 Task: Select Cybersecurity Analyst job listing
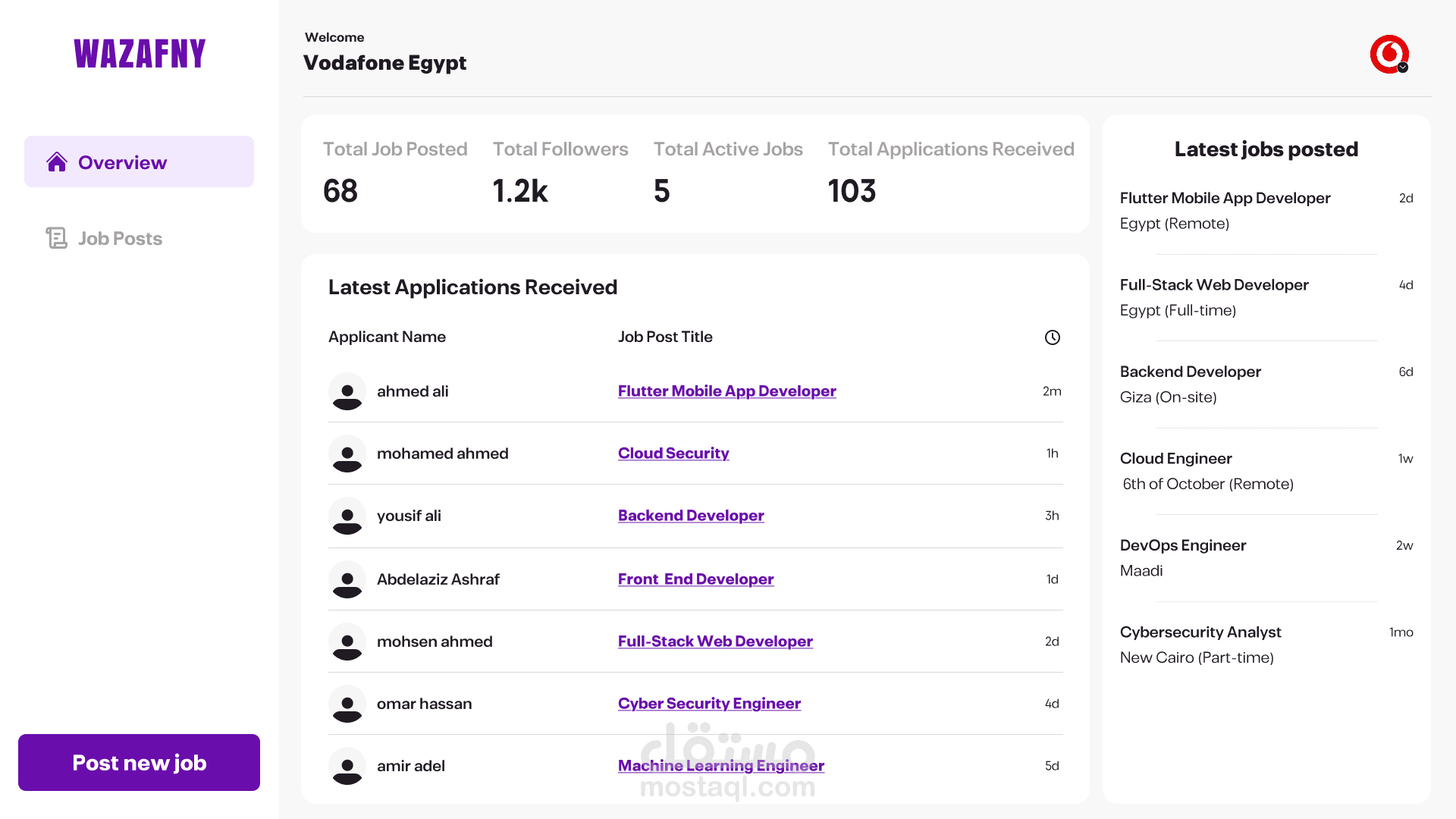point(1200,632)
